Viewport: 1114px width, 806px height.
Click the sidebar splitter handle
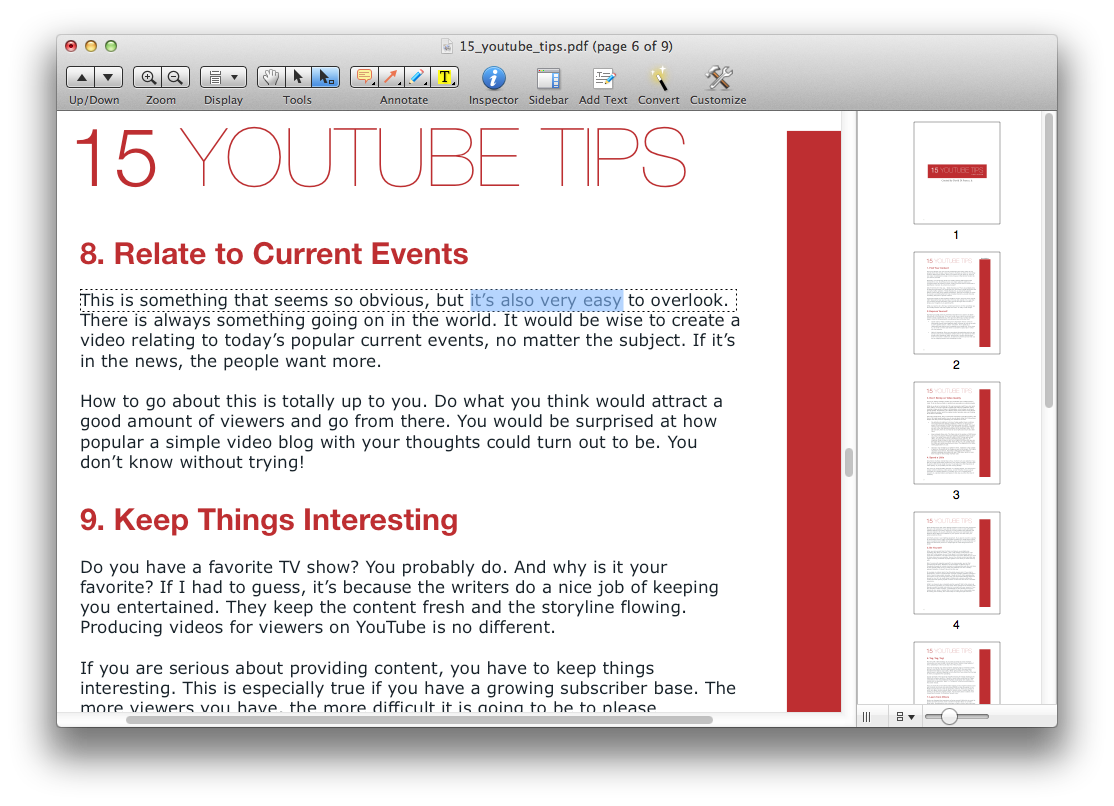pyautogui.click(x=849, y=462)
